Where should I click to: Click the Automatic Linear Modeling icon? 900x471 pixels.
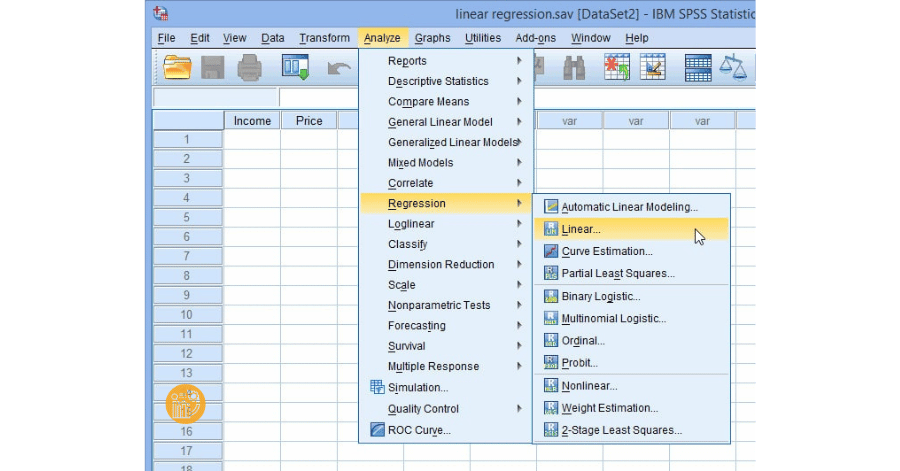551,207
